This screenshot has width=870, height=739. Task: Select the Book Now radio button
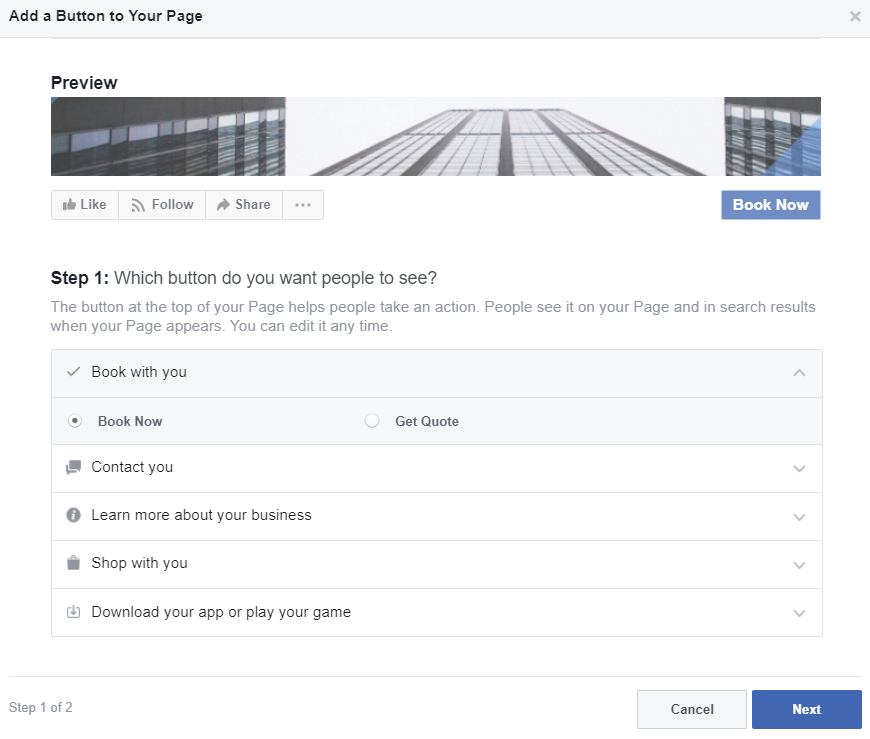pyautogui.click(x=75, y=421)
